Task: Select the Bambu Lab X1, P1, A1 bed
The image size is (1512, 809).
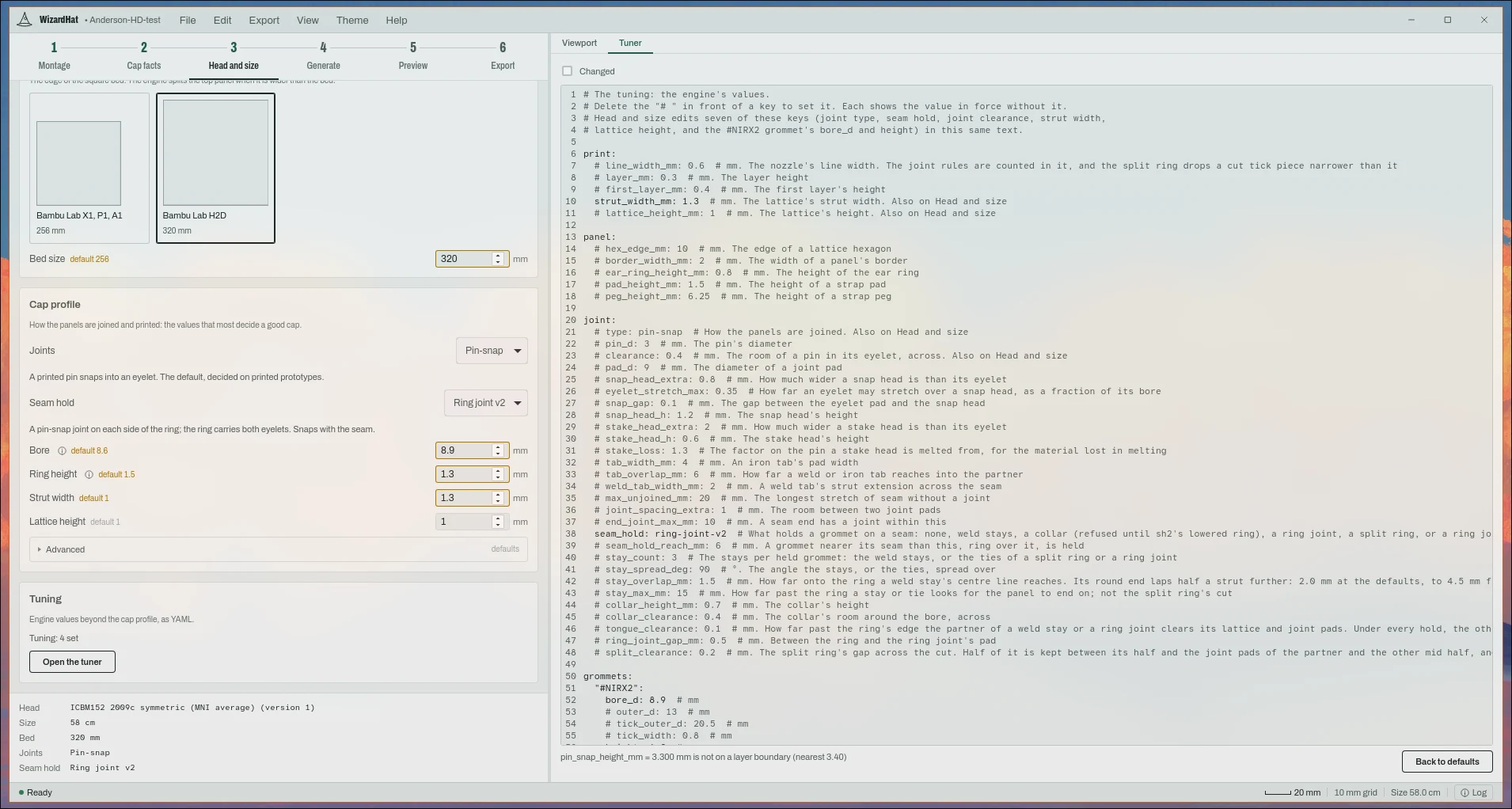Action: tap(89, 168)
